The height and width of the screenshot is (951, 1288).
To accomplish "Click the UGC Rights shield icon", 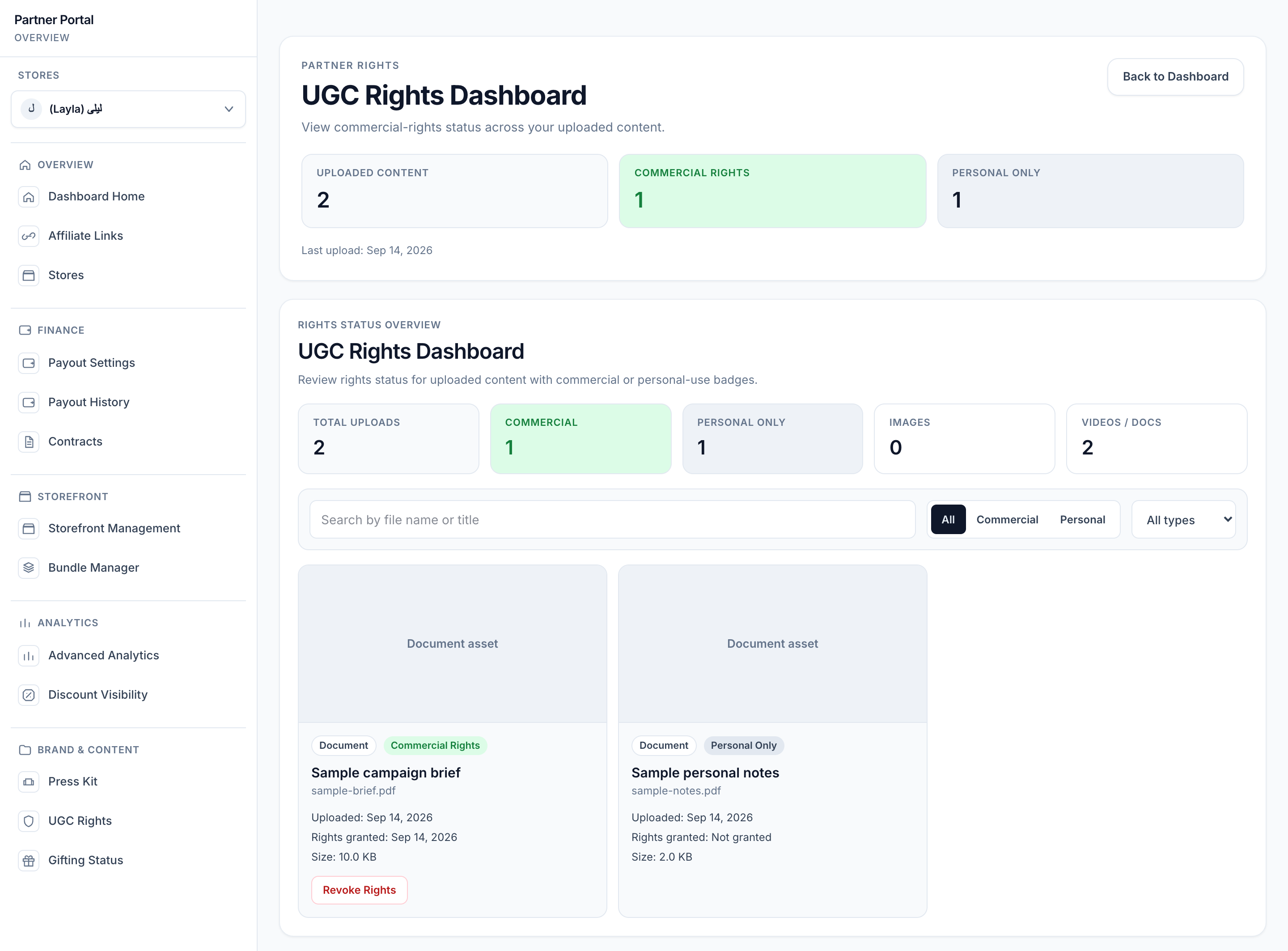I will [x=29, y=821].
